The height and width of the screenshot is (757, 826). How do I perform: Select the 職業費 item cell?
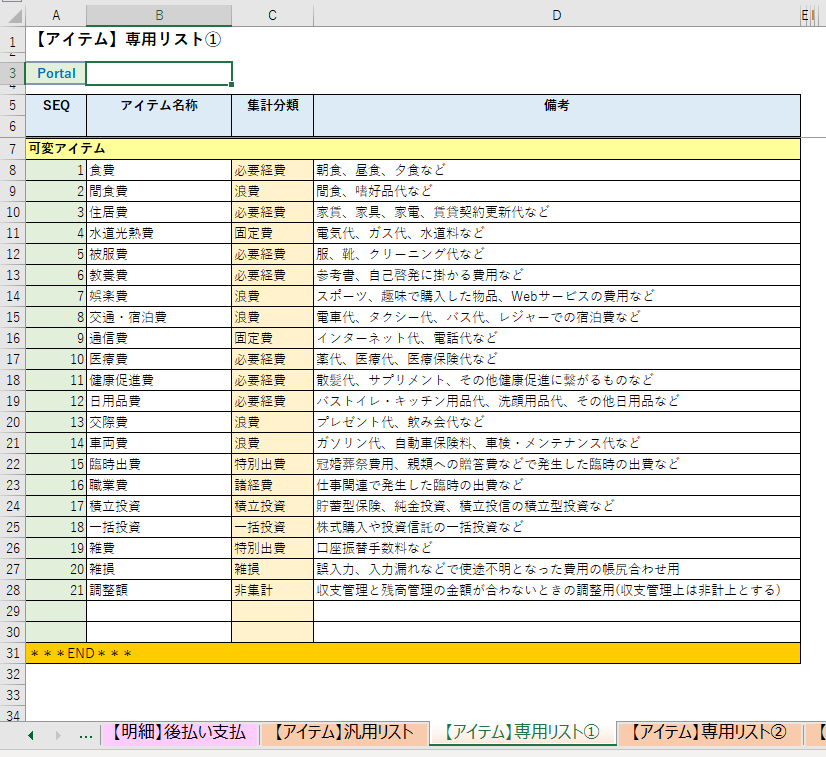point(159,485)
